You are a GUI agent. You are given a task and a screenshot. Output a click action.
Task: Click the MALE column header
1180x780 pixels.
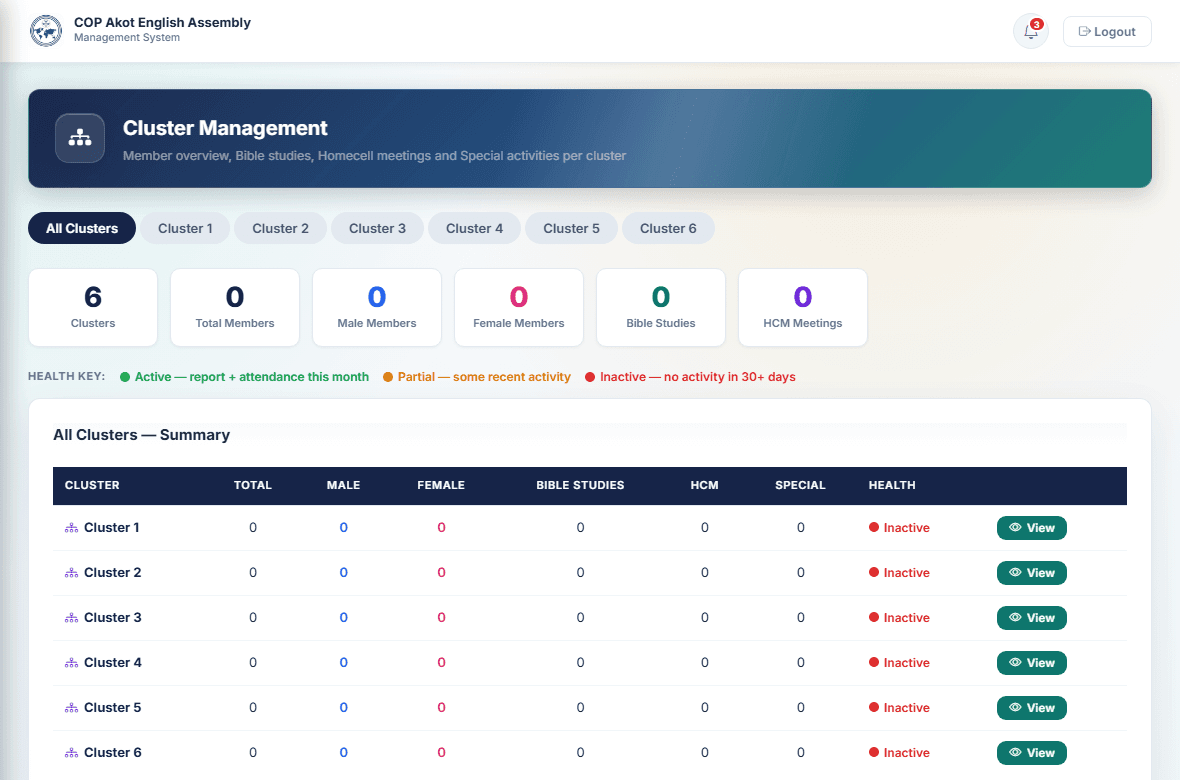coord(343,486)
